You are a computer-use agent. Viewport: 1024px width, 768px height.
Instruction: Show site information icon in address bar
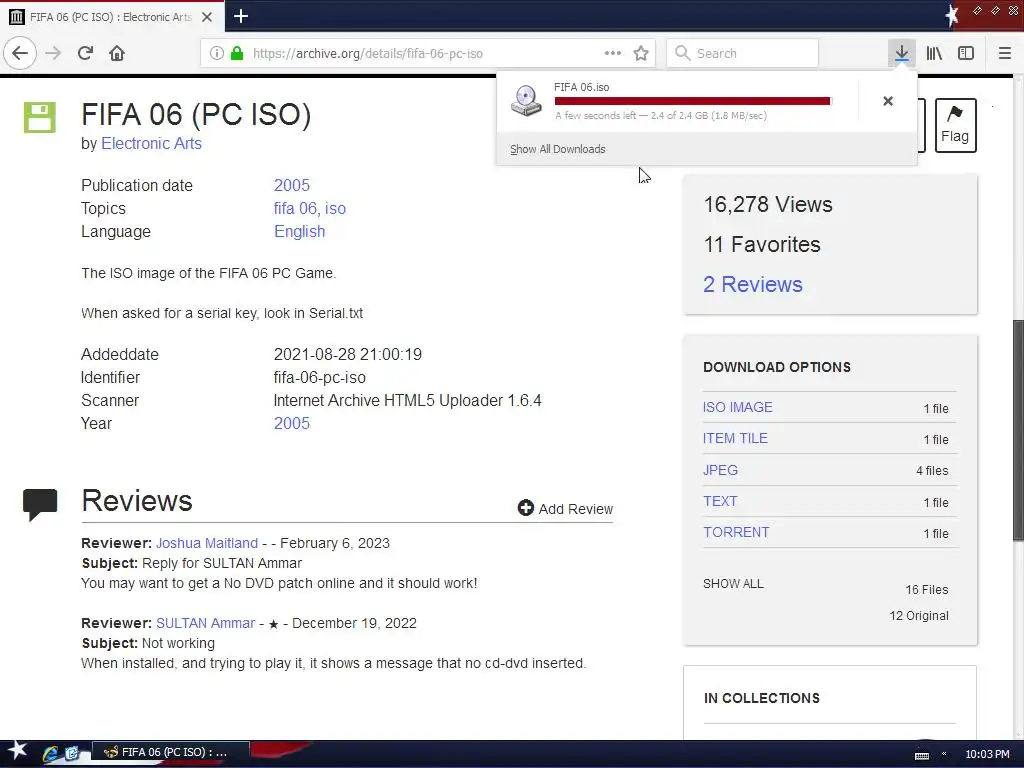(x=217, y=54)
